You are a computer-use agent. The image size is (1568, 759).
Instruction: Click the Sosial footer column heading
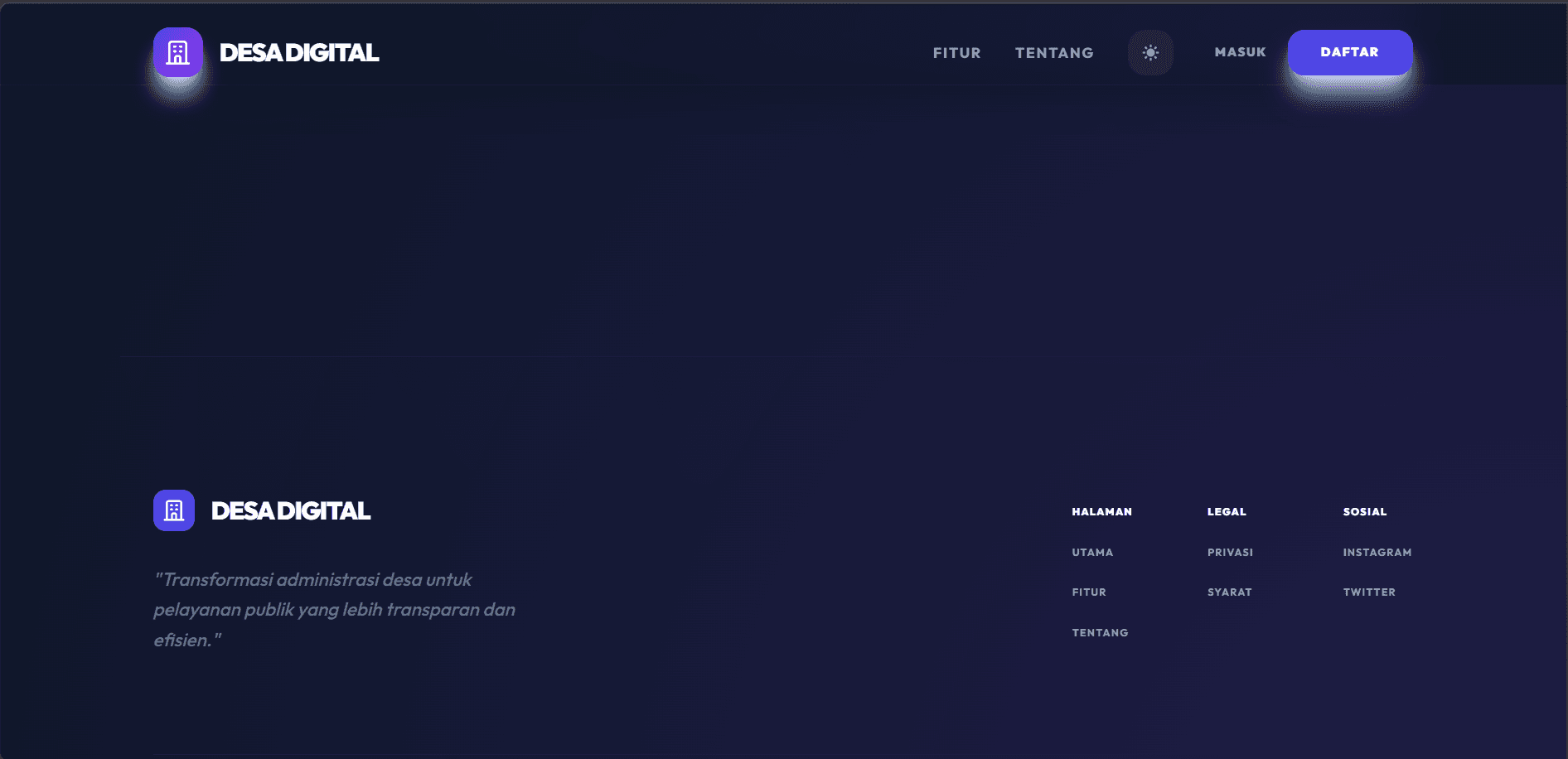pos(1364,512)
